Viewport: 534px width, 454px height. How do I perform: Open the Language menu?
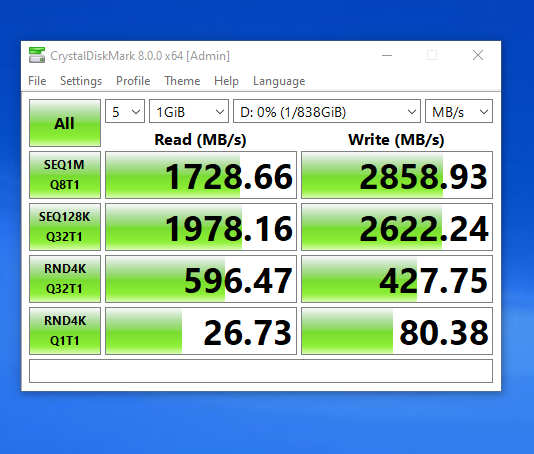[x=279, y=81]
